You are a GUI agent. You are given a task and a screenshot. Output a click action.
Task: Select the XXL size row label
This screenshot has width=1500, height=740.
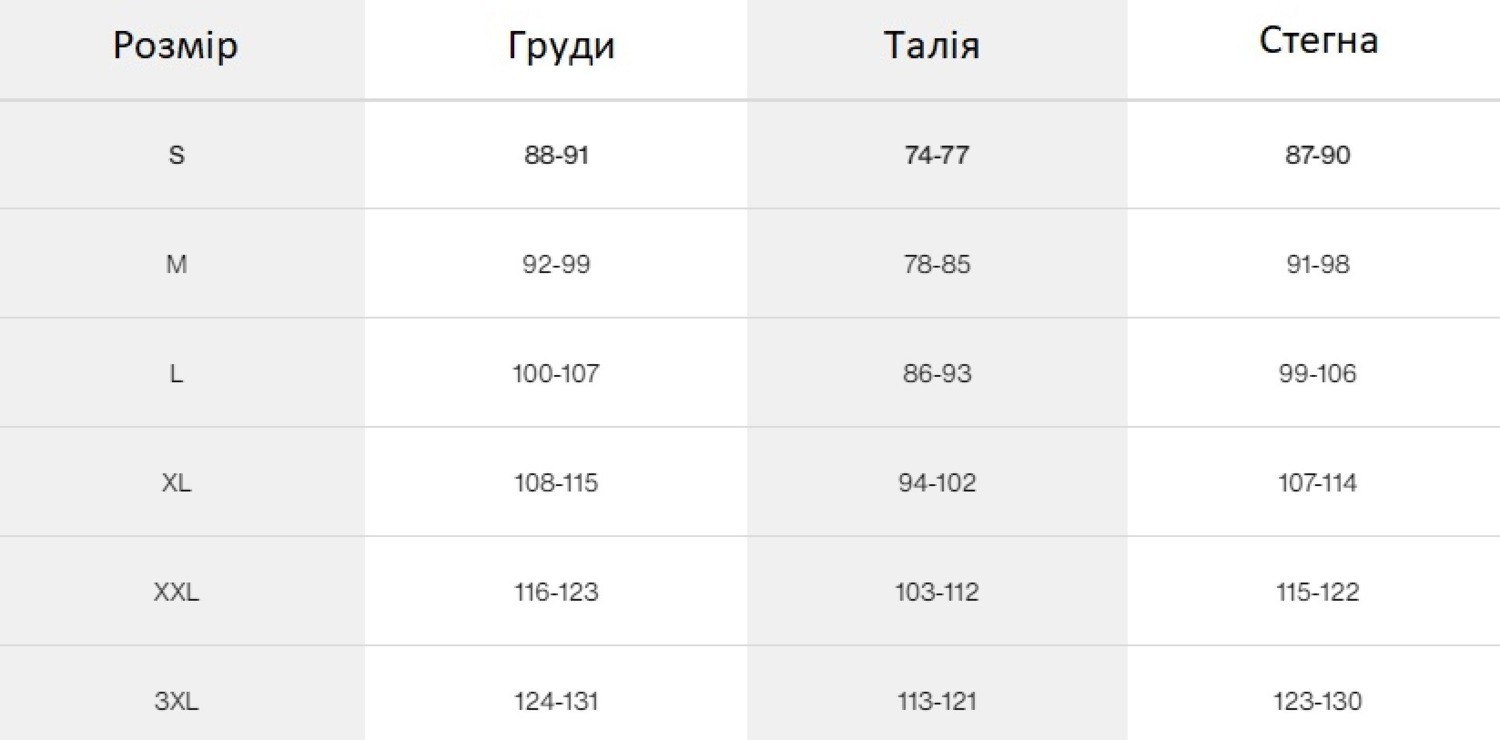(177, 592)
